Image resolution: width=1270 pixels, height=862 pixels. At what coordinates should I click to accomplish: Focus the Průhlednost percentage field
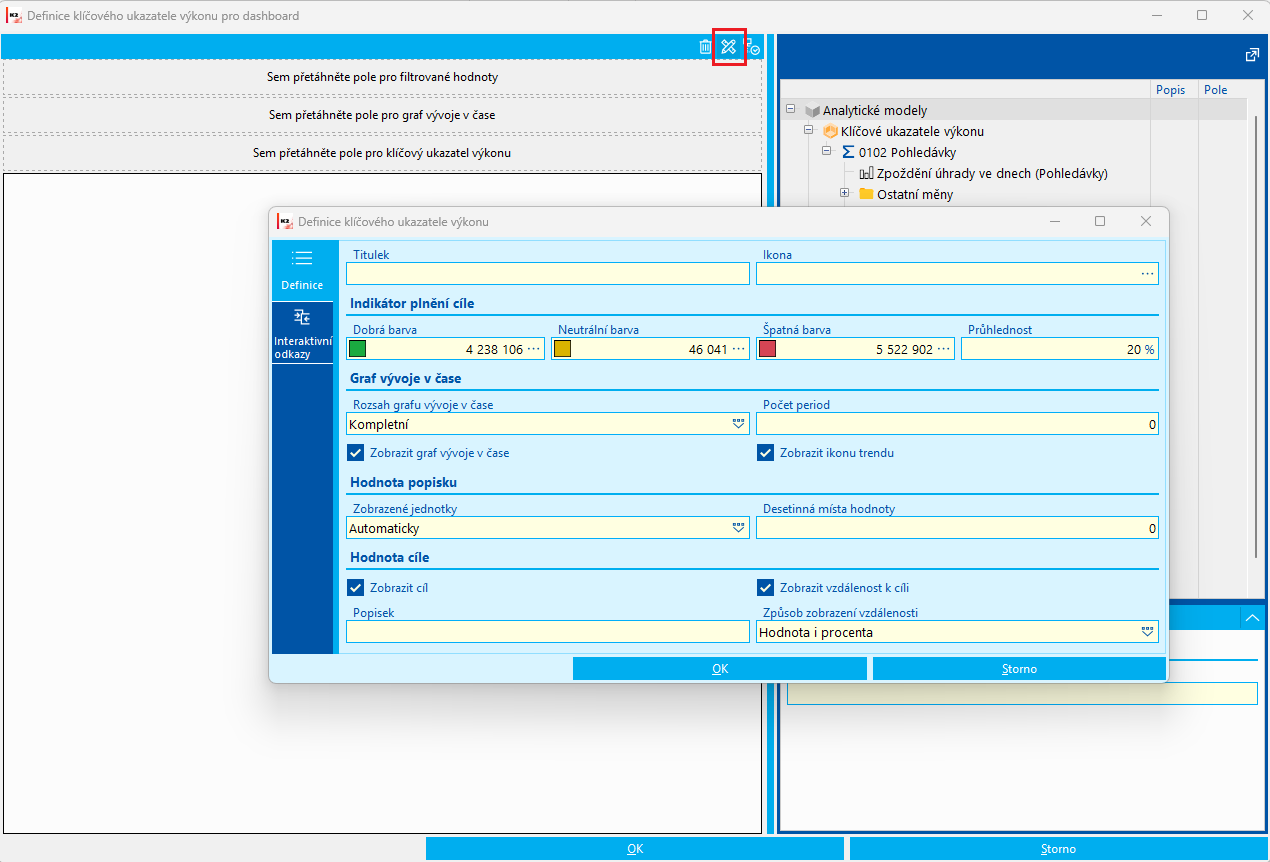point(1060,349)
